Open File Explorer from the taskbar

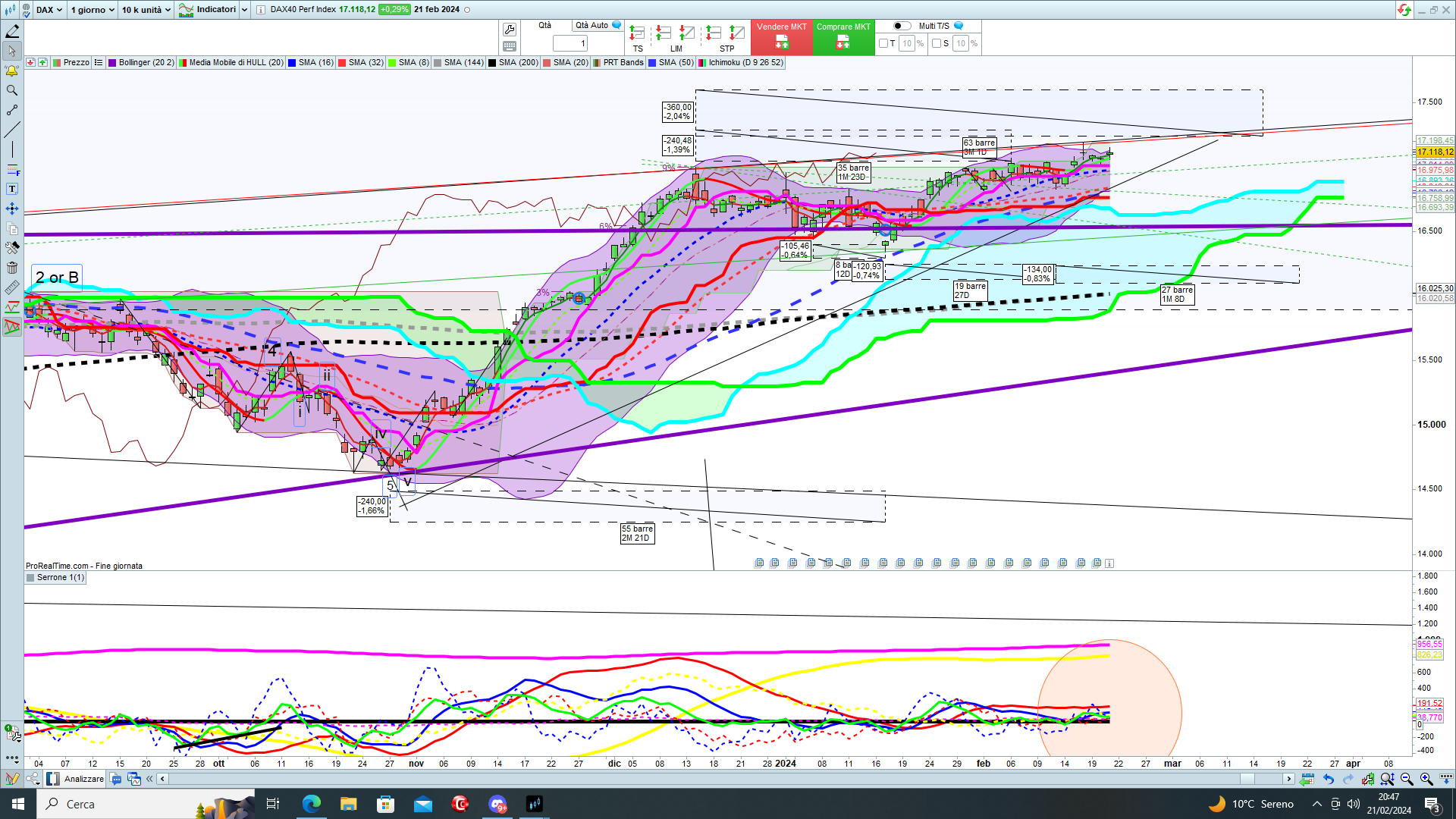348,804
